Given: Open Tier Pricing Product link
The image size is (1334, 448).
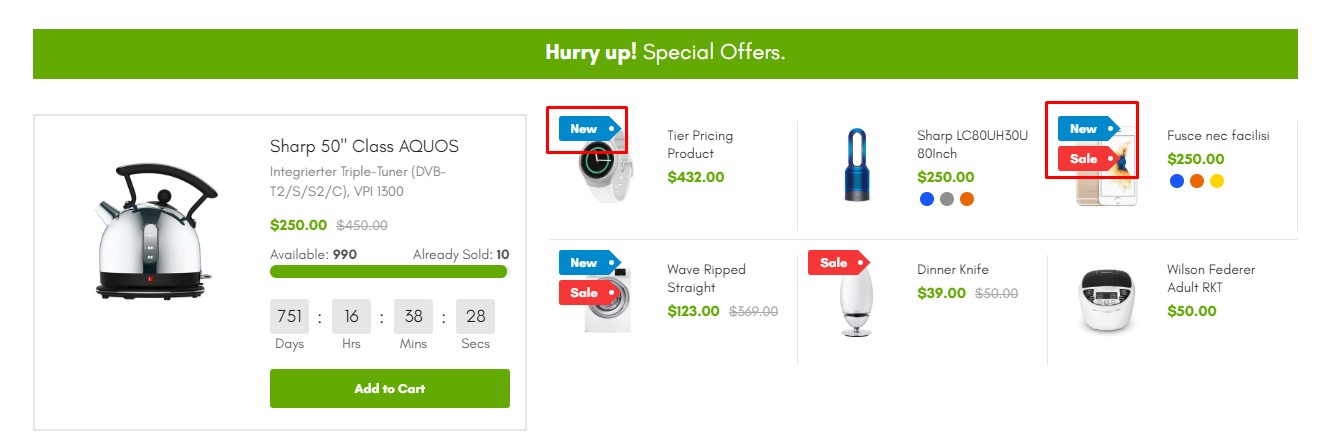Looking at the screenshot, I should point(700,144).
